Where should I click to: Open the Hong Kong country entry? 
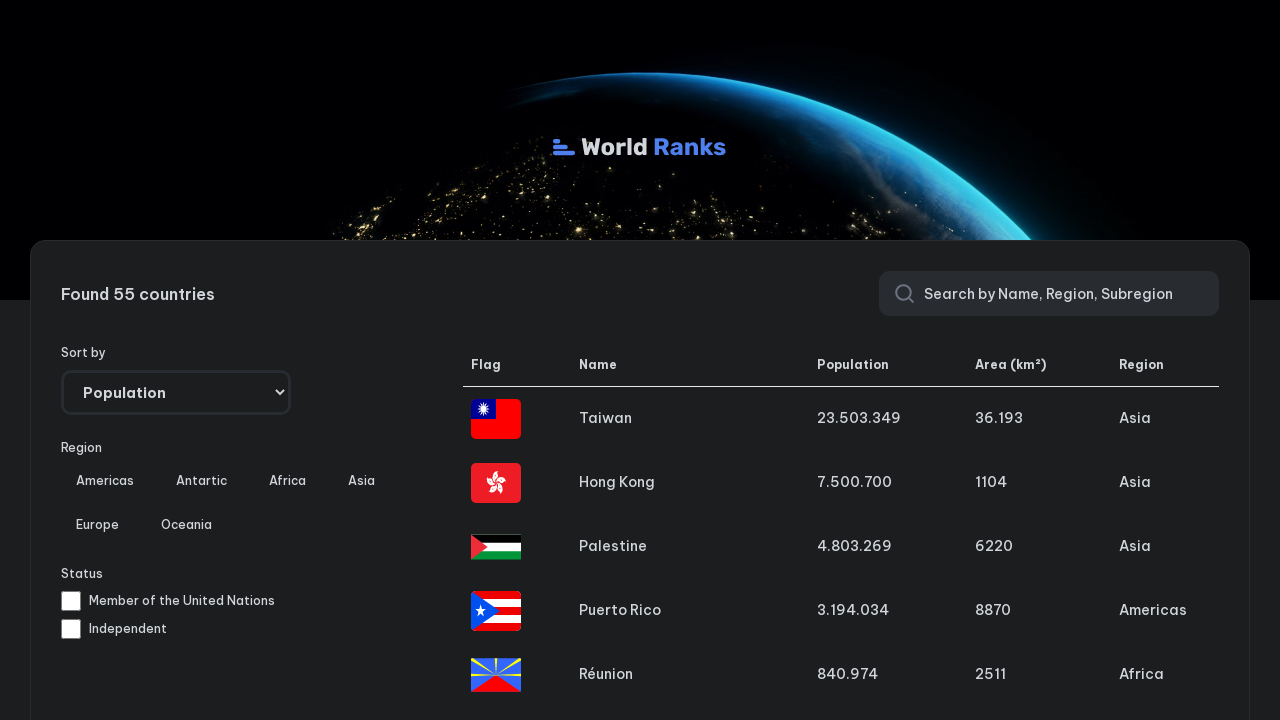616,482
